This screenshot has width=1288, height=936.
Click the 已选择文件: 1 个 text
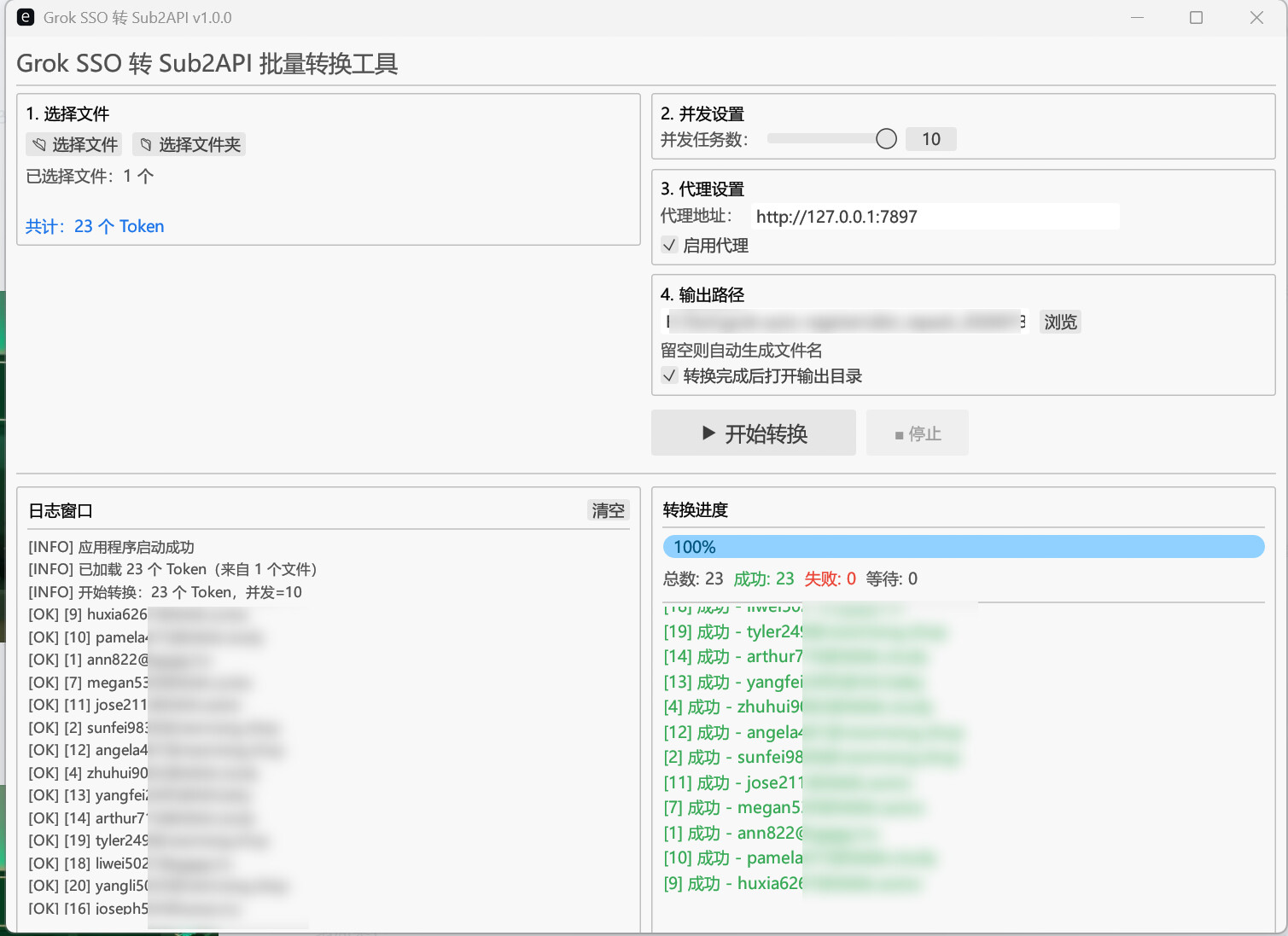click(90, 177)
